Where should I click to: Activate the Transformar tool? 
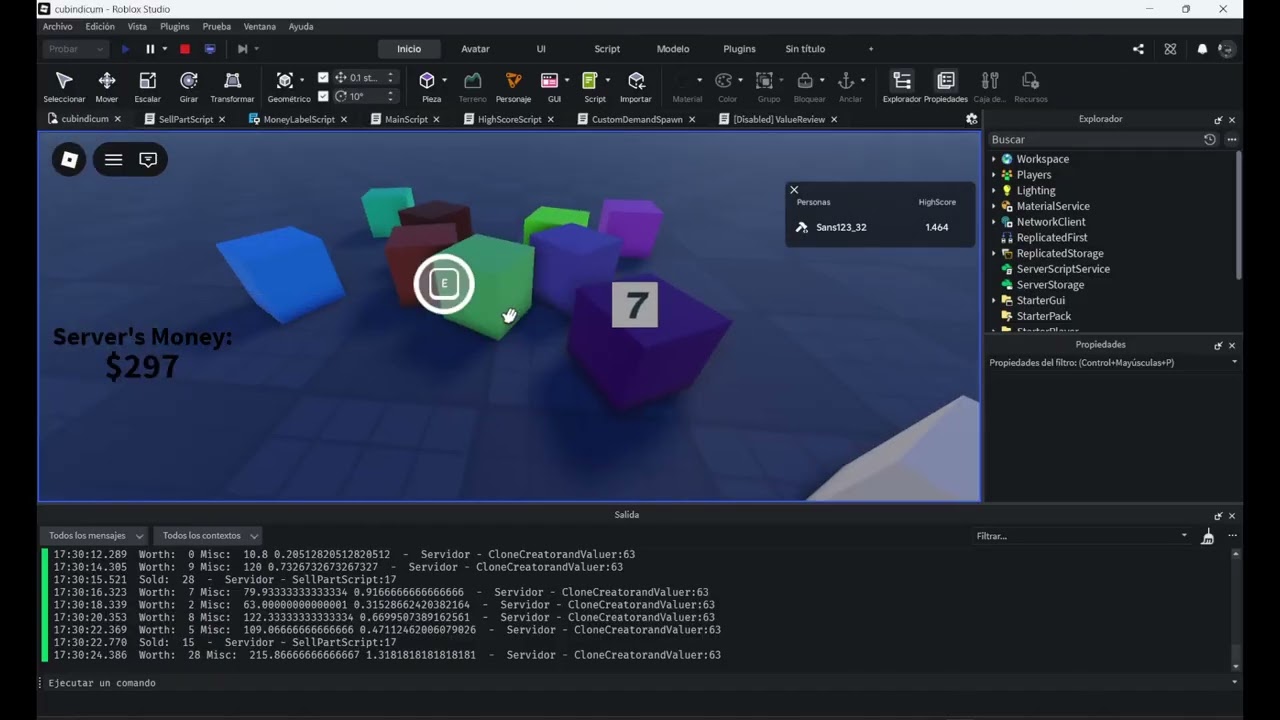point(232,87)
